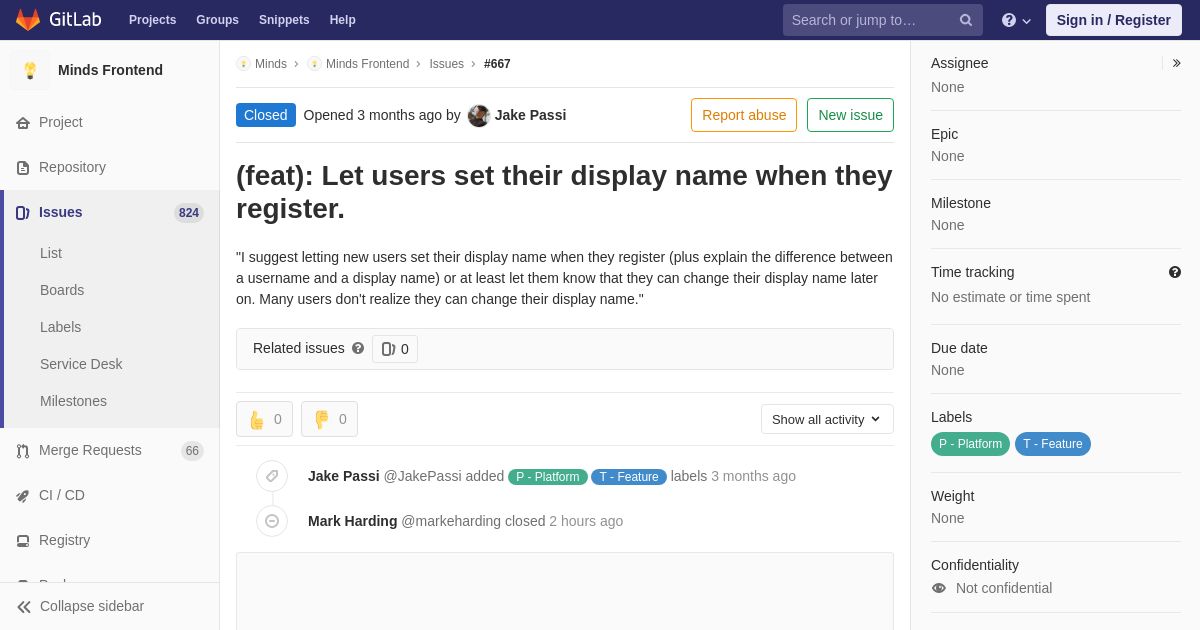Viewport: 1200px width, 630px height.
Task: Click the New issue button
Action: 850,115
